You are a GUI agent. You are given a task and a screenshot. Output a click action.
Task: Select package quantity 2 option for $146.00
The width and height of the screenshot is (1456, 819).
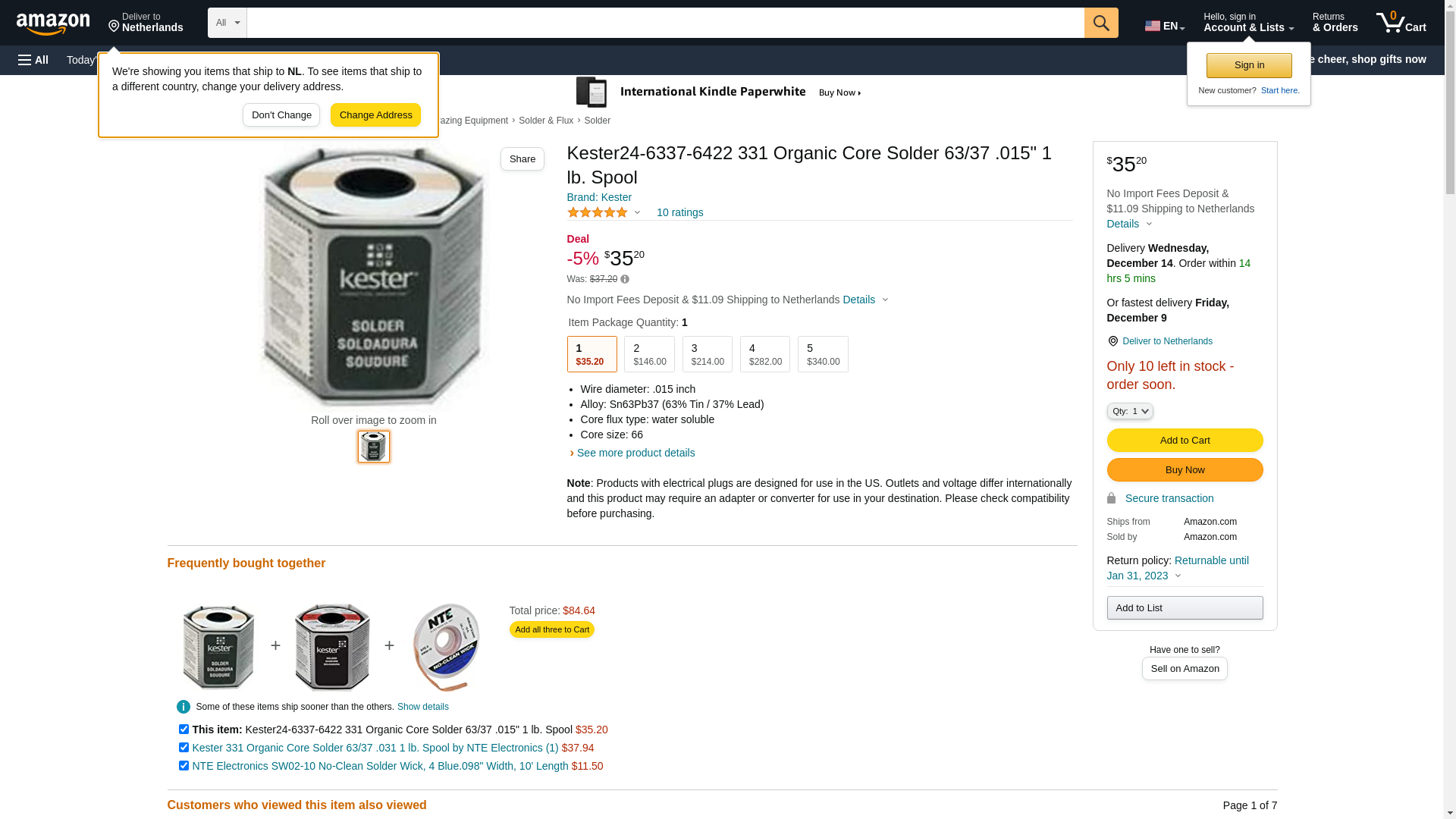(649, 354)
